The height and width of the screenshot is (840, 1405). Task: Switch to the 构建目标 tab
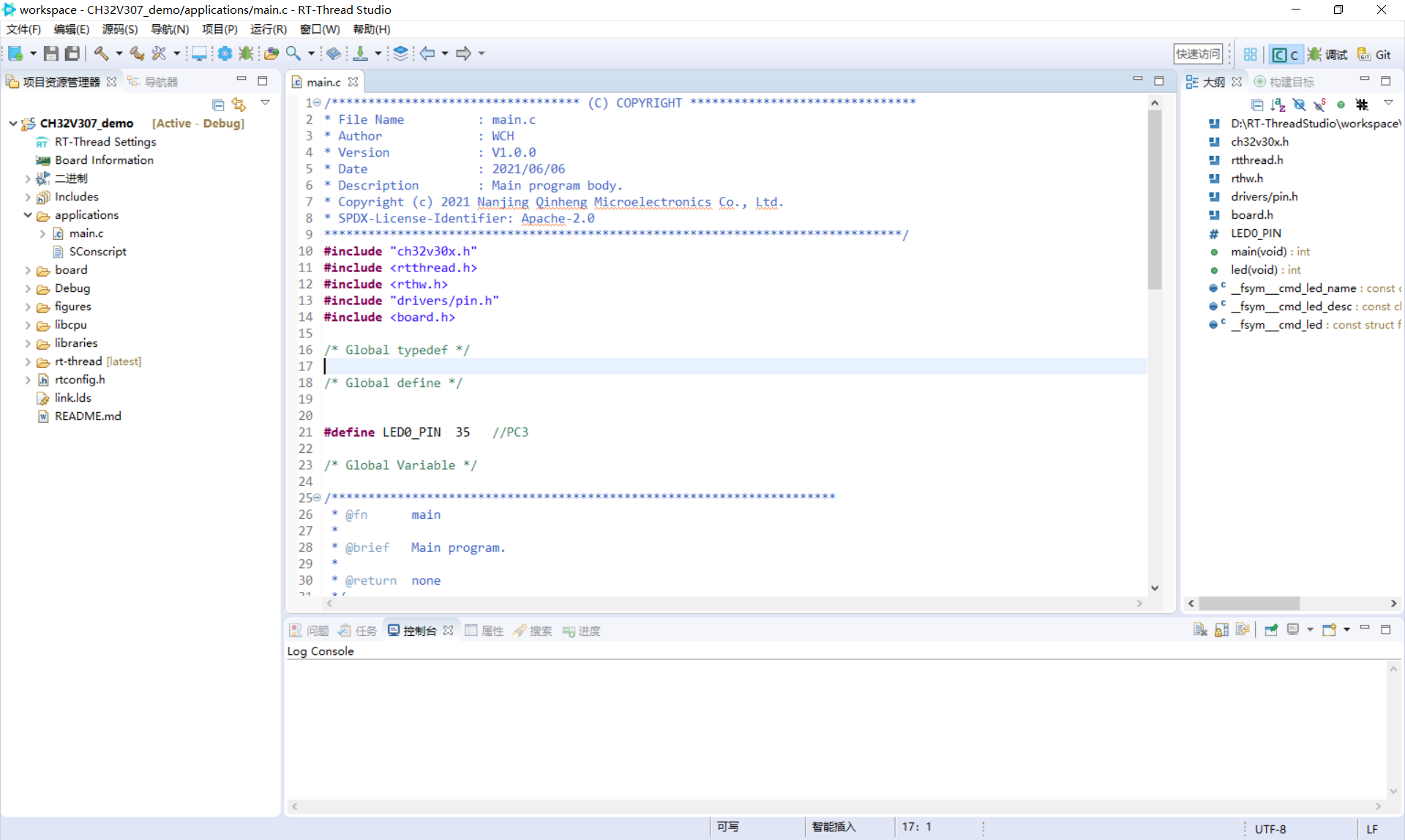[1284, 81]
